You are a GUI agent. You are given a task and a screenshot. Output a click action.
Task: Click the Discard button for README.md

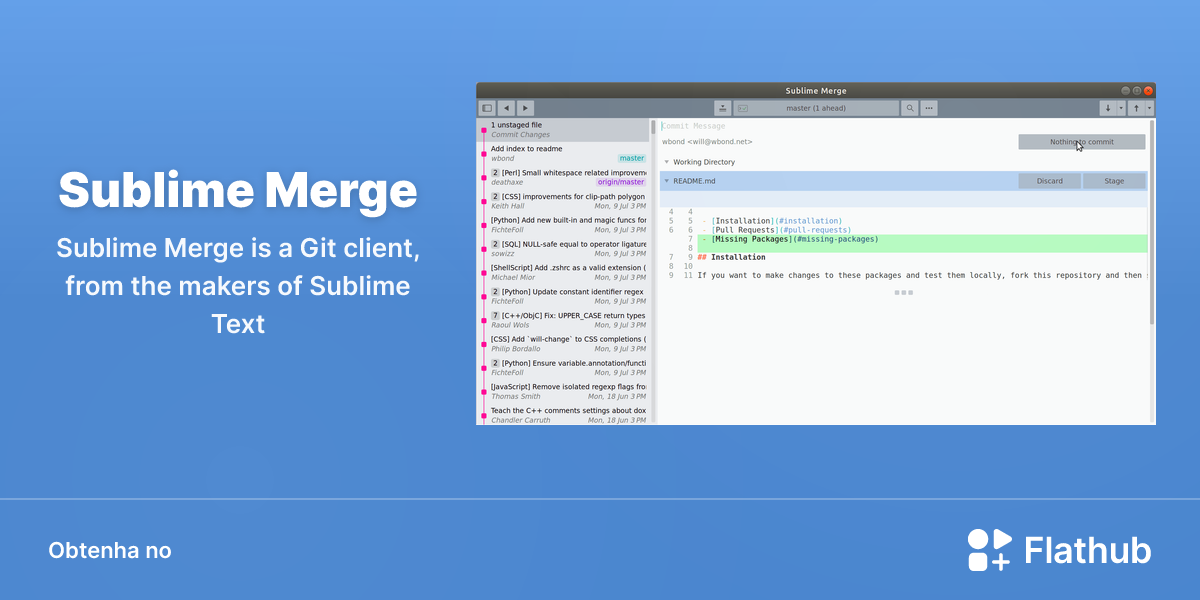[x=1049, y=181]
